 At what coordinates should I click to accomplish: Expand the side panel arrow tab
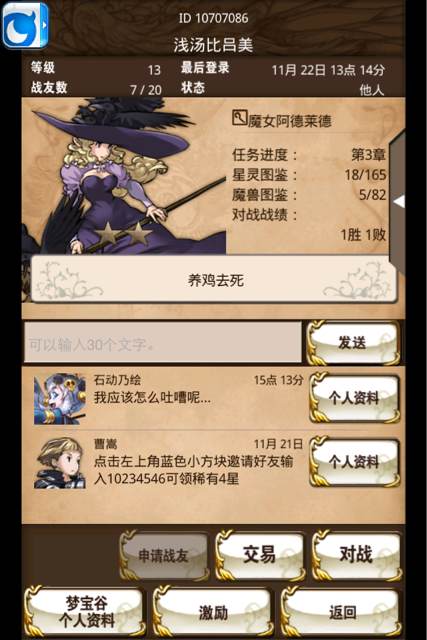pos(398,201)
